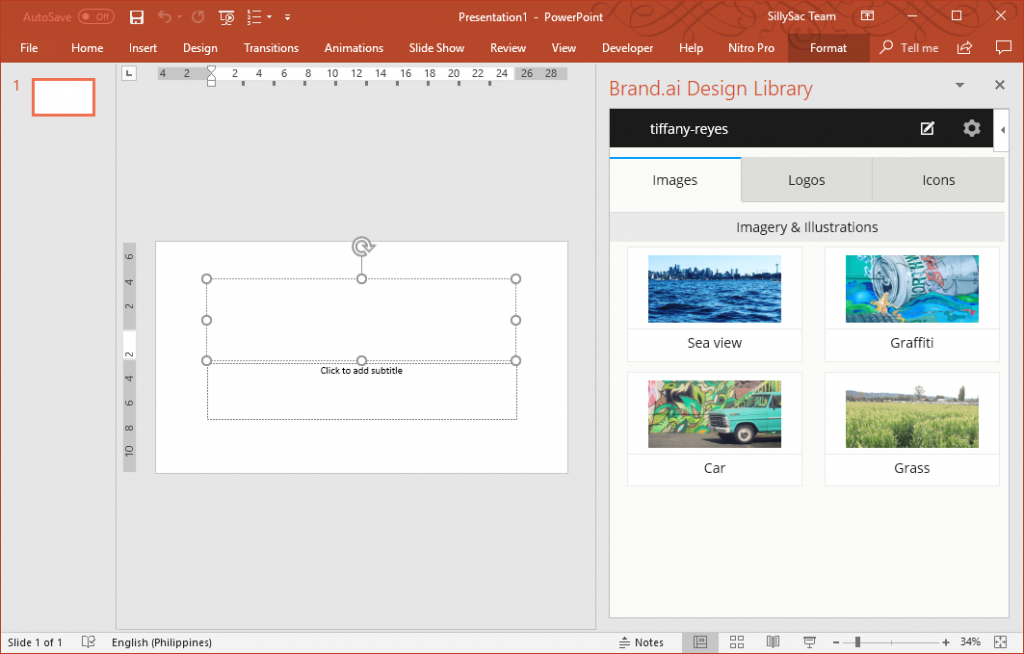Click the Save icon on quick access toolbar
1024x654 pixels.
[x=137, y=17]
